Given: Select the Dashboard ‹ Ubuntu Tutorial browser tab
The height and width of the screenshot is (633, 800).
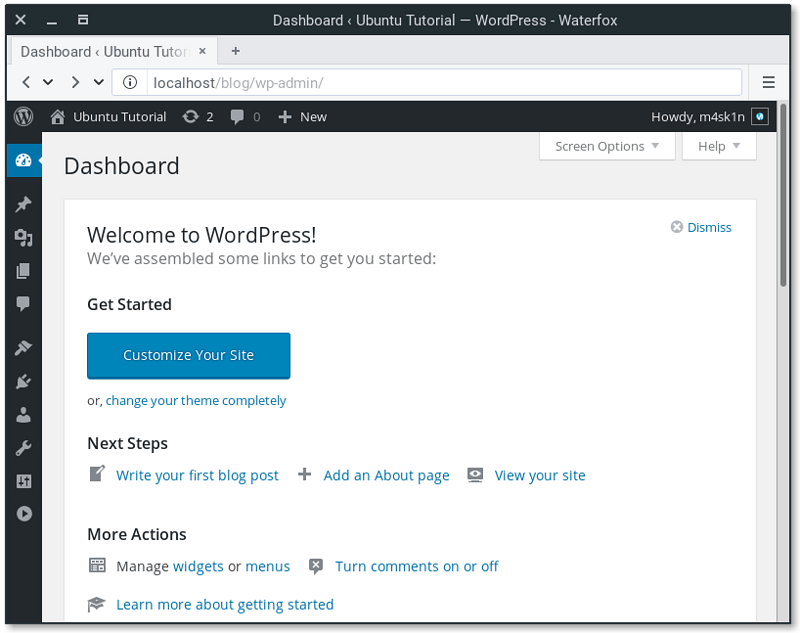Looking at the screenshot, I should [x=114, y=52].
